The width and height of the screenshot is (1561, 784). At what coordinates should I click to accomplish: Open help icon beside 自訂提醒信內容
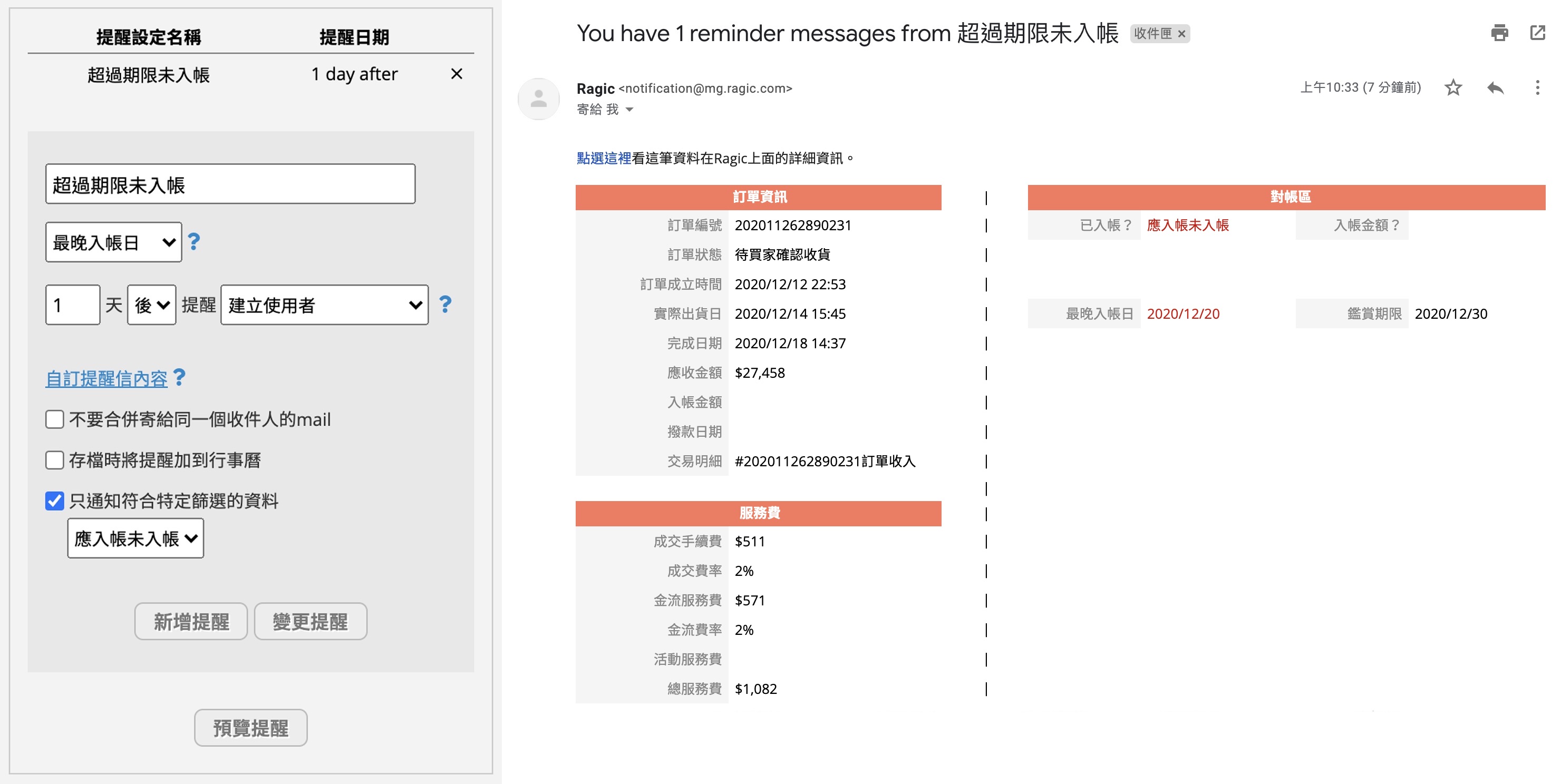coord(179,378)
